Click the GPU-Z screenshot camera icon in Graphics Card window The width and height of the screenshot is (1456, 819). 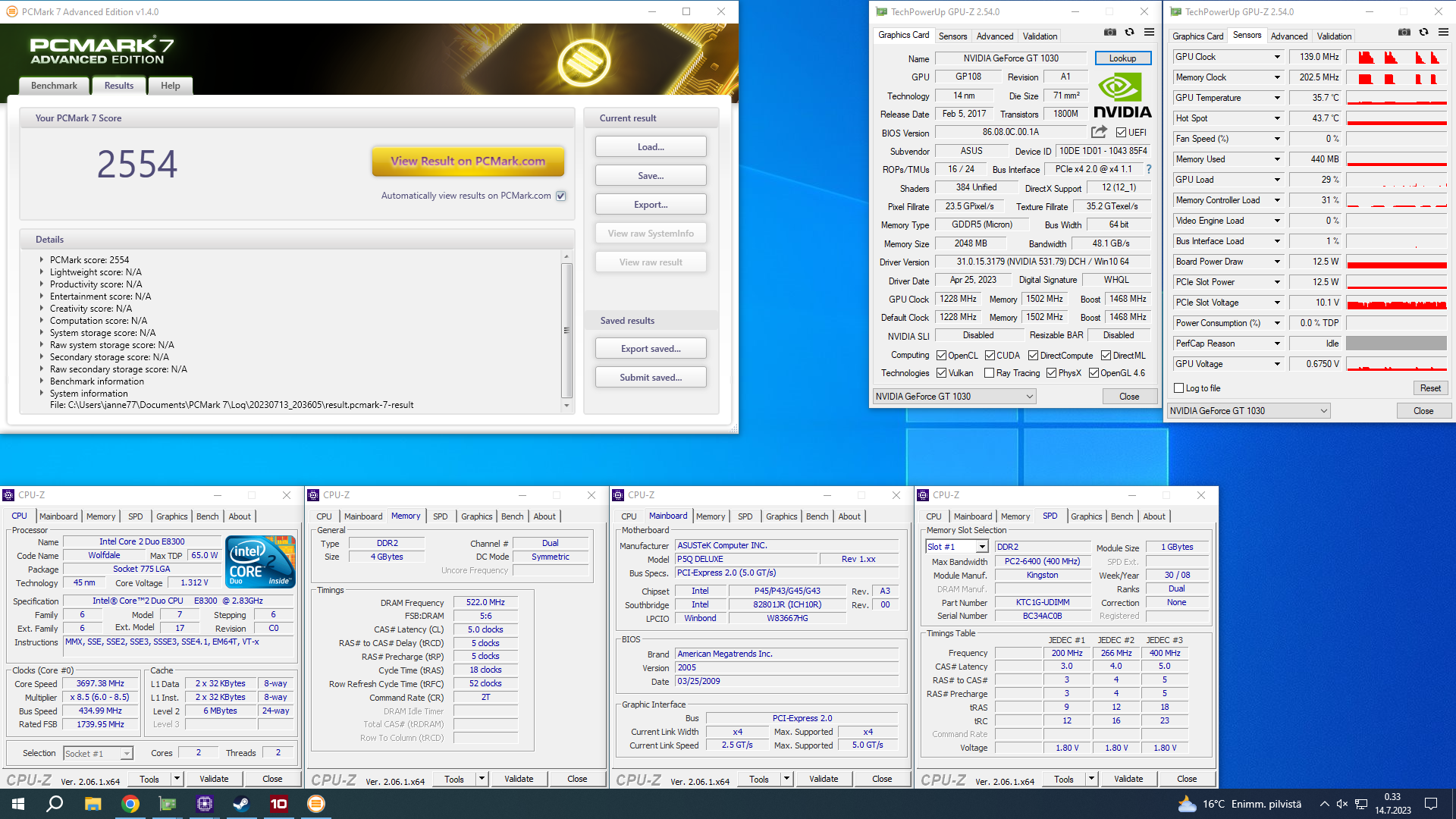1110,32
